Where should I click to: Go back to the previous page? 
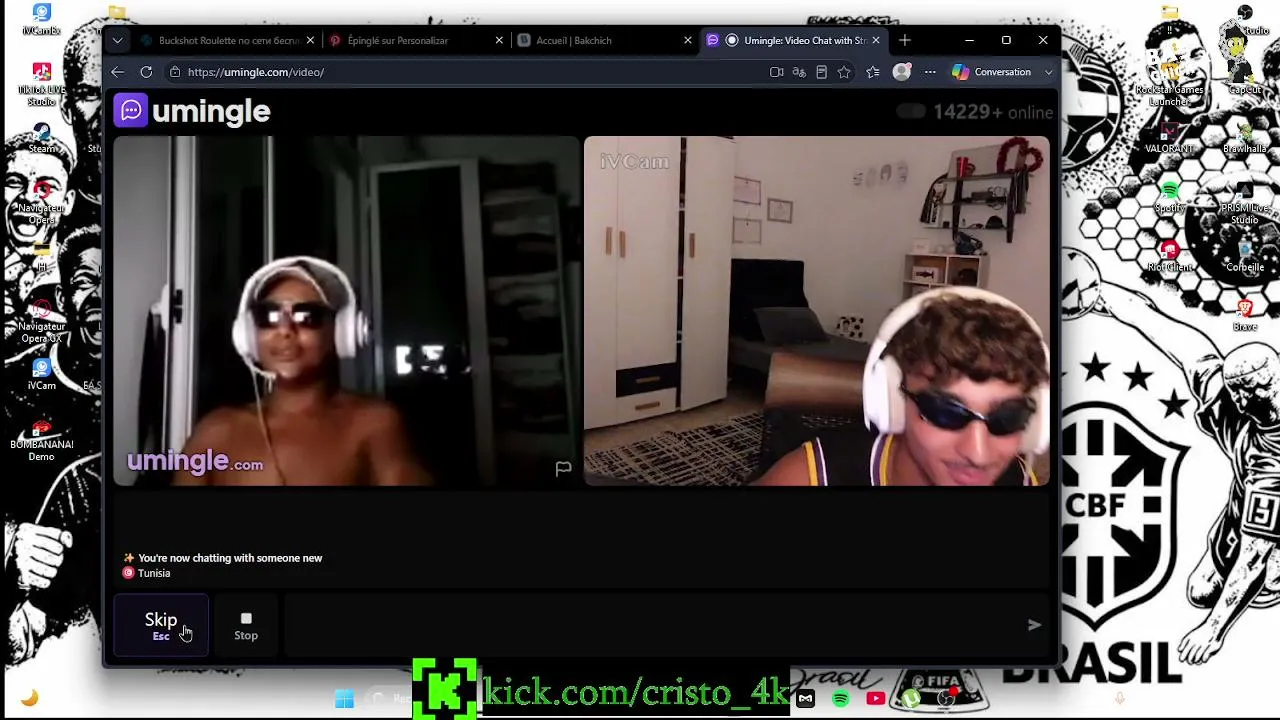click(x=117, y=72)
